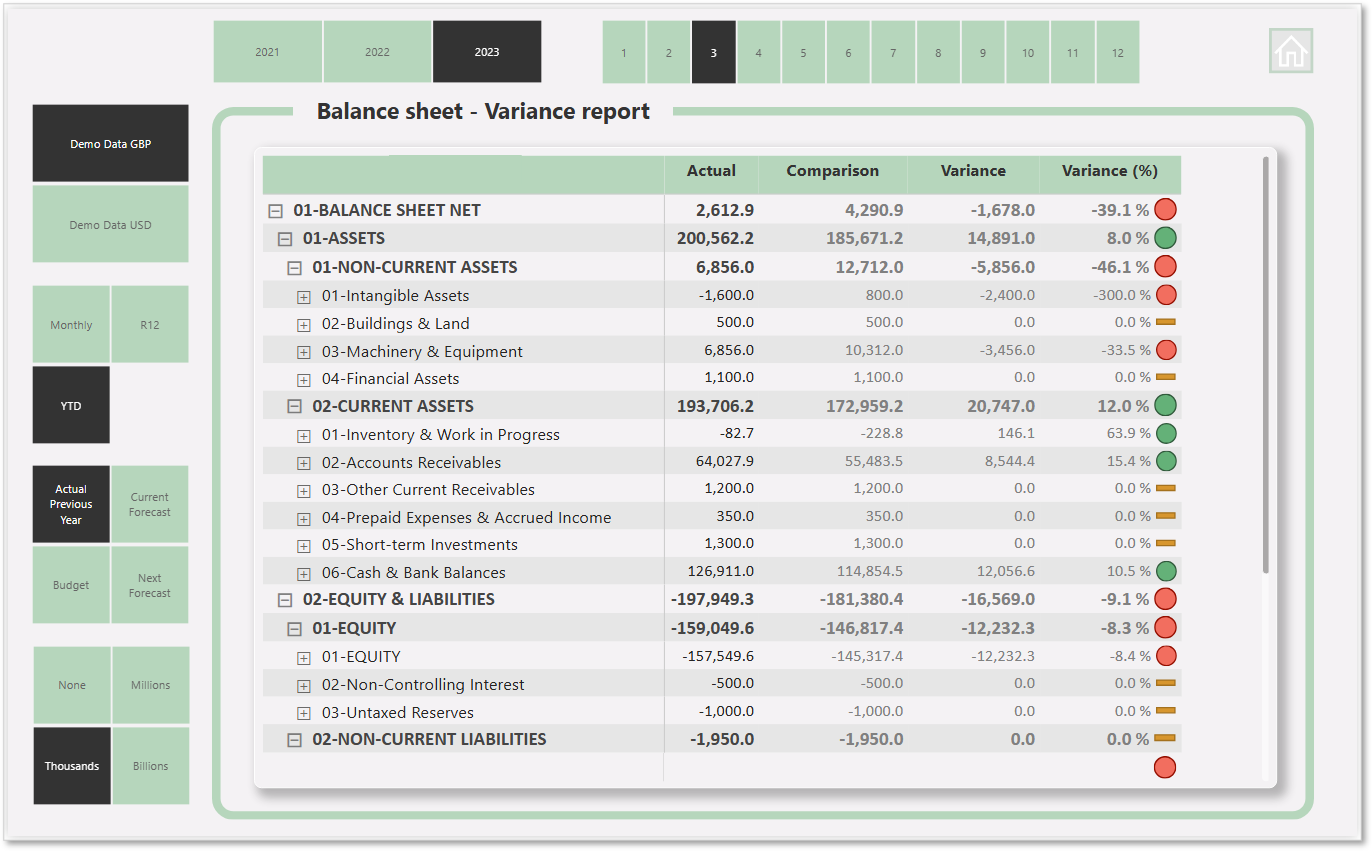Compare against Next Forecast

tap(150, 585)
